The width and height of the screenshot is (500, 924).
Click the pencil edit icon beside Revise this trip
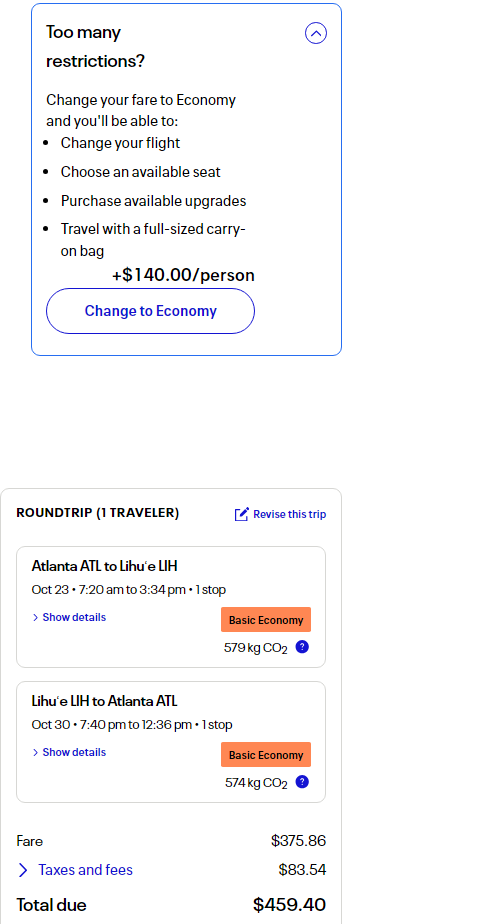coord(242,514)
